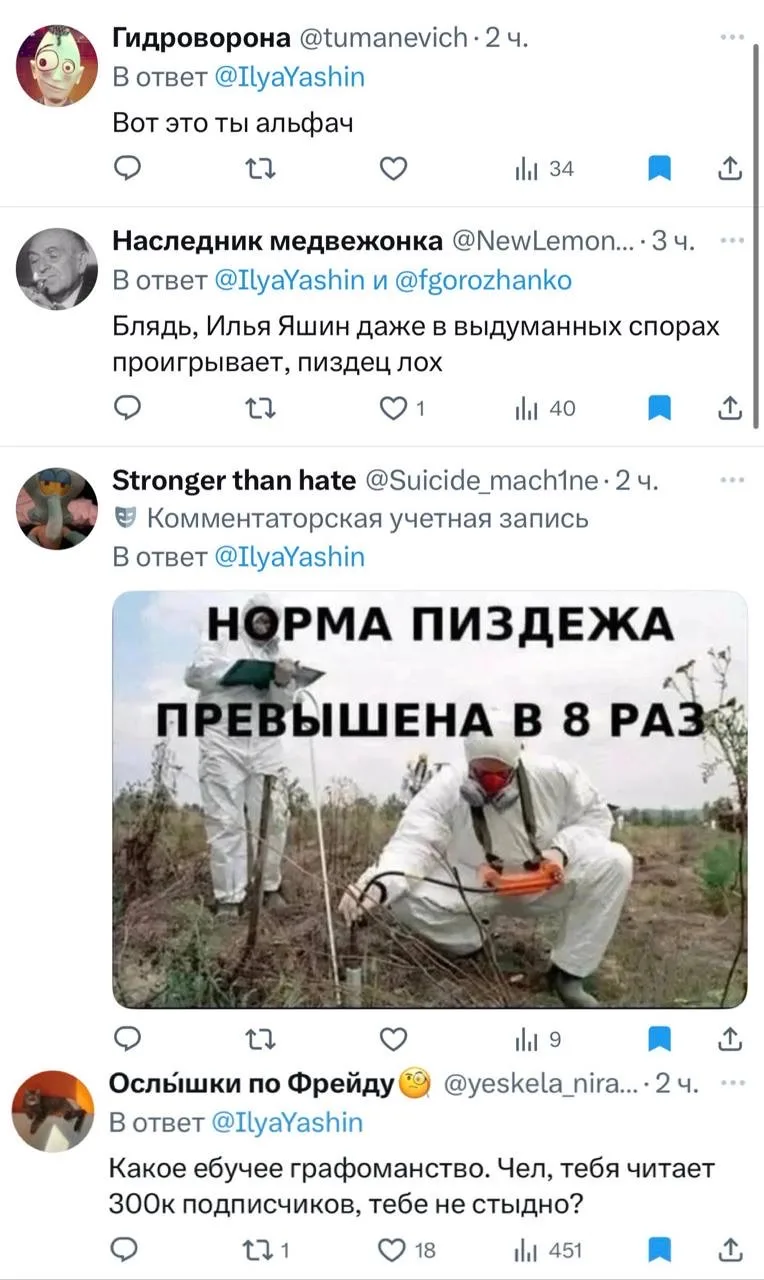
Task: Reply to Наследник медвежонка's tweet
Action: (x=127, y=408)
